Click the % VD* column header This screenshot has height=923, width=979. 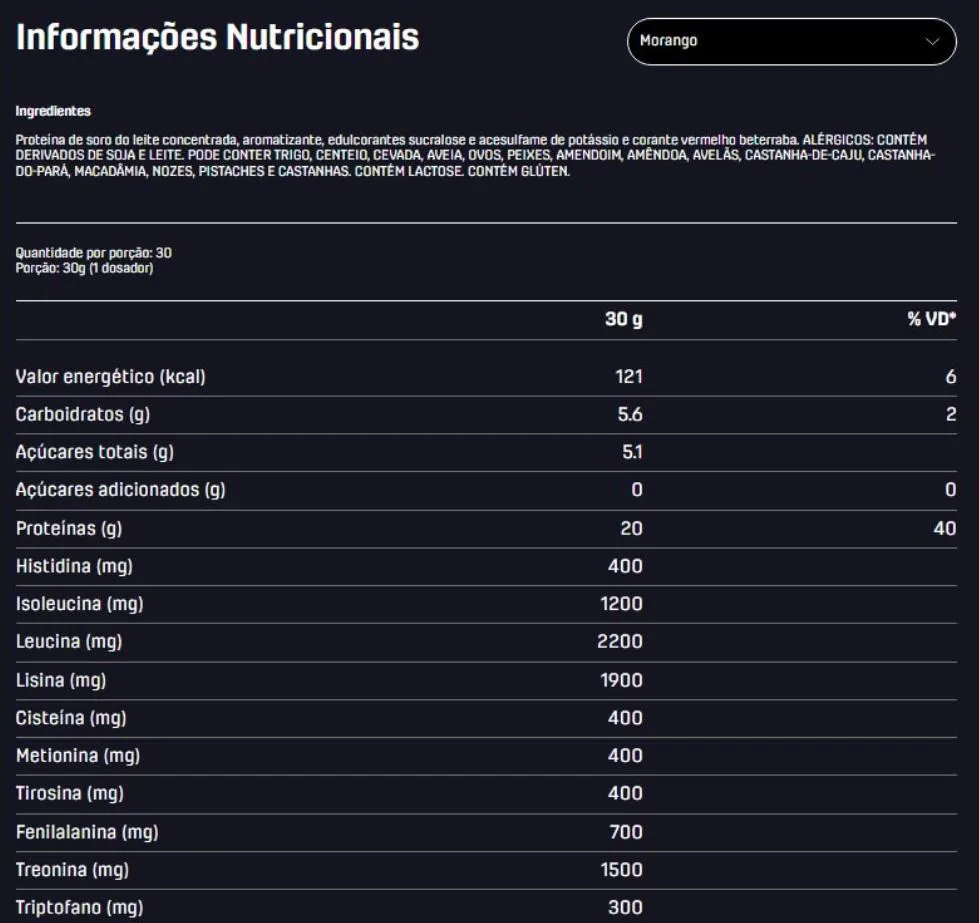tap(931, 320)
